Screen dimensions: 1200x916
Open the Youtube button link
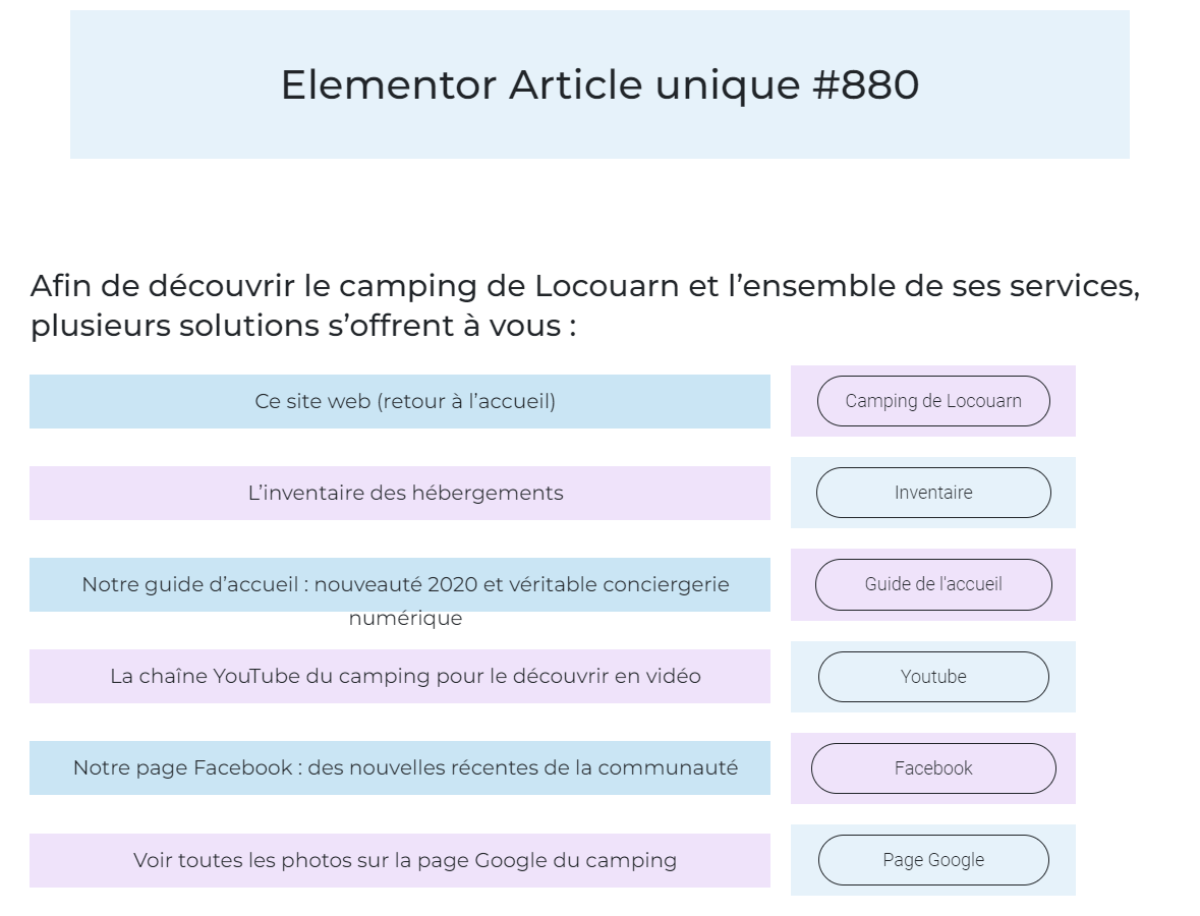tap(933, 677)
